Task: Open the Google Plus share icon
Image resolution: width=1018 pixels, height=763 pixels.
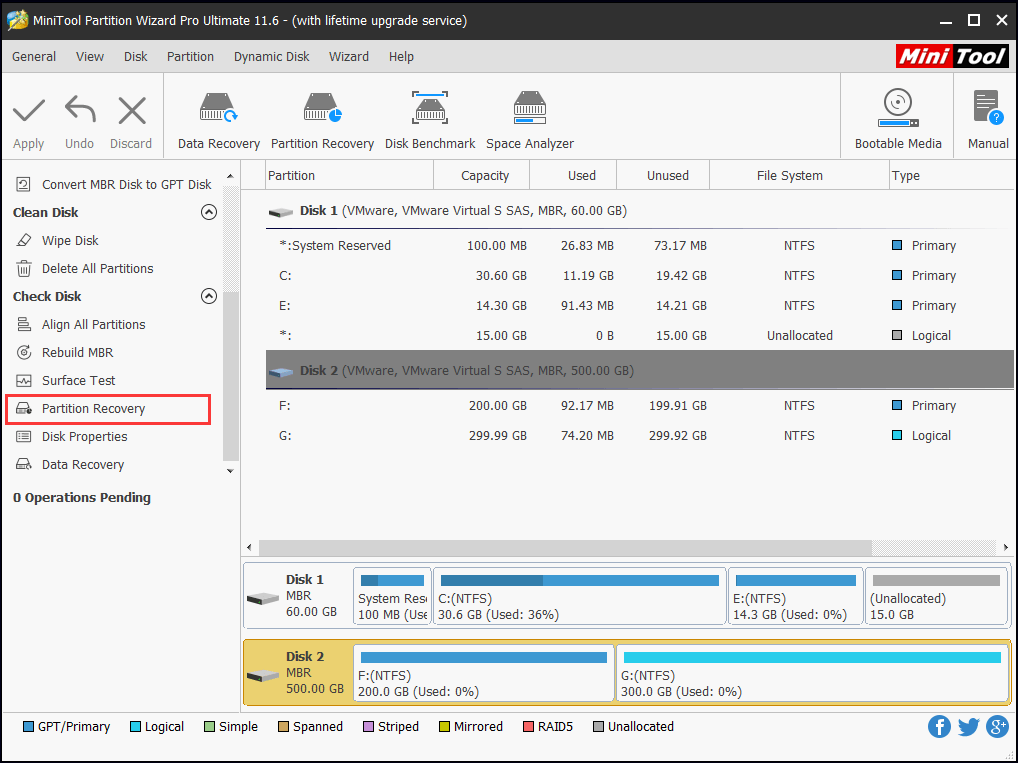Action: 997,726
